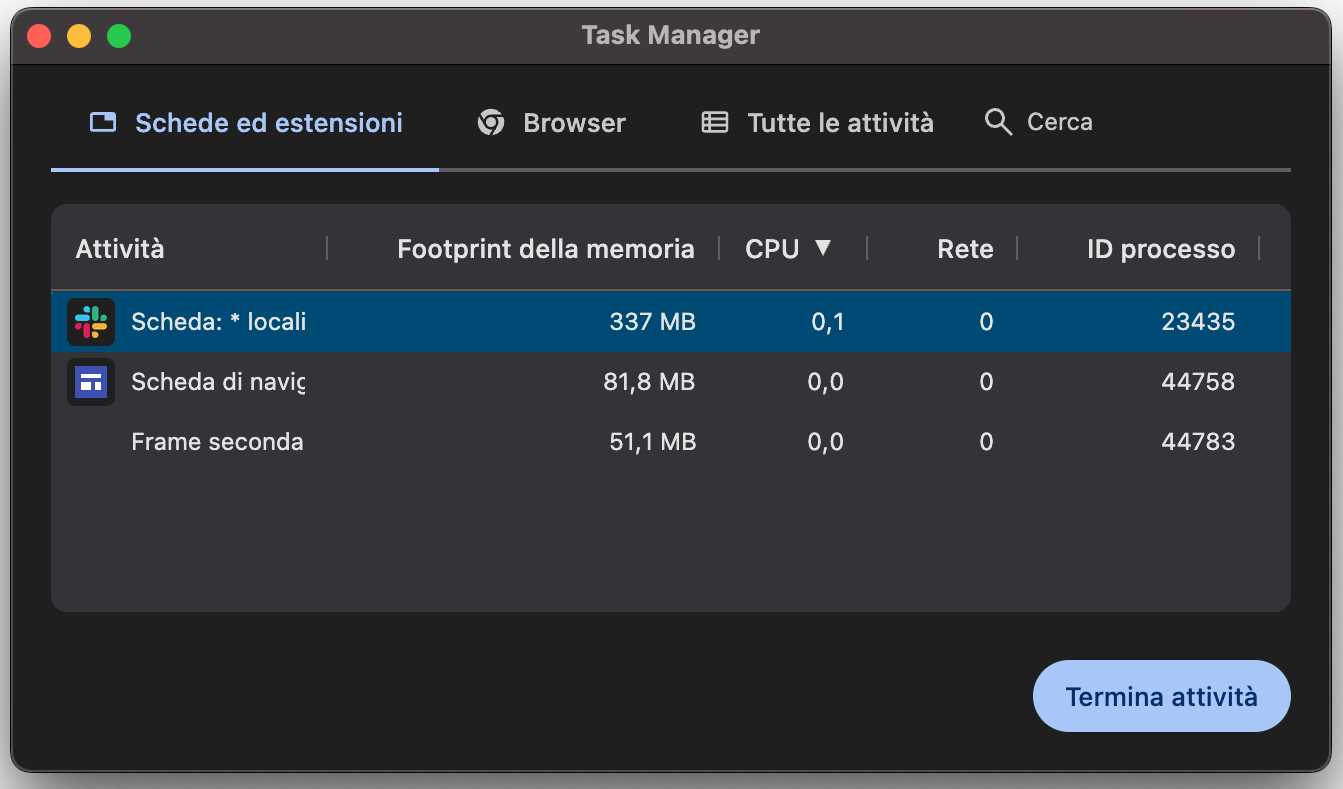Click the Schede ed estensioni panel icon
1343x789 pixels.
[102, 121]
